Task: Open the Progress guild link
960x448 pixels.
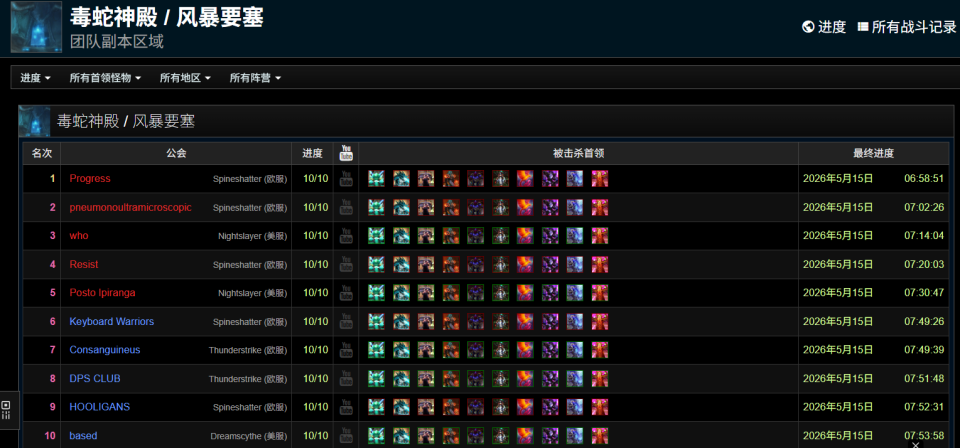Action: (90, 179)
